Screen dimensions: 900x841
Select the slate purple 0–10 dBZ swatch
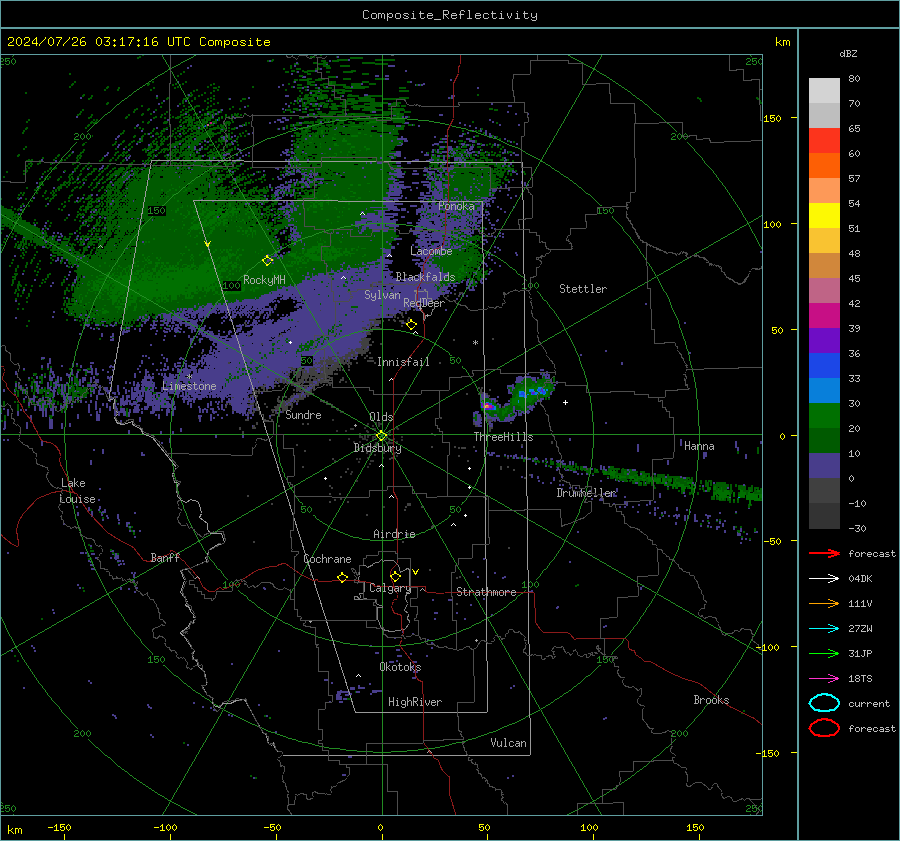click(x=824, y=465)
